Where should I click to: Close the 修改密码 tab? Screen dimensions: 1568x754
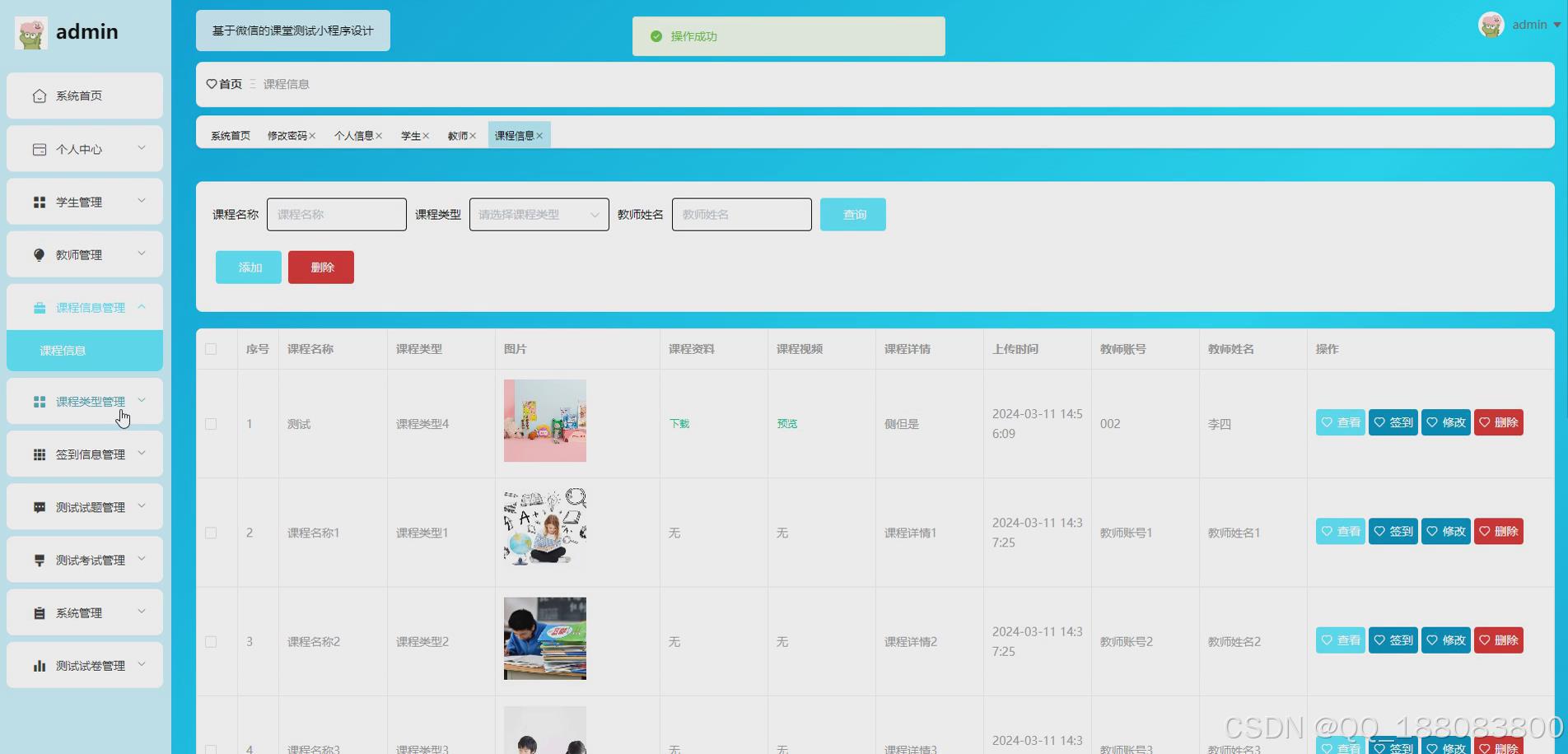[x=312, y=136]
